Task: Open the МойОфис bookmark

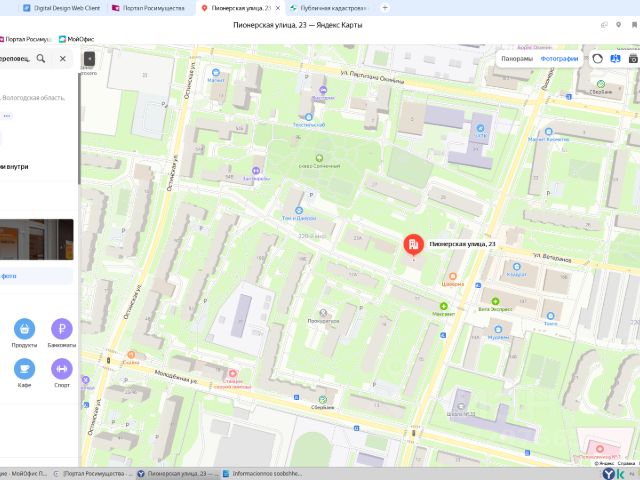Action: click(77, 39)
